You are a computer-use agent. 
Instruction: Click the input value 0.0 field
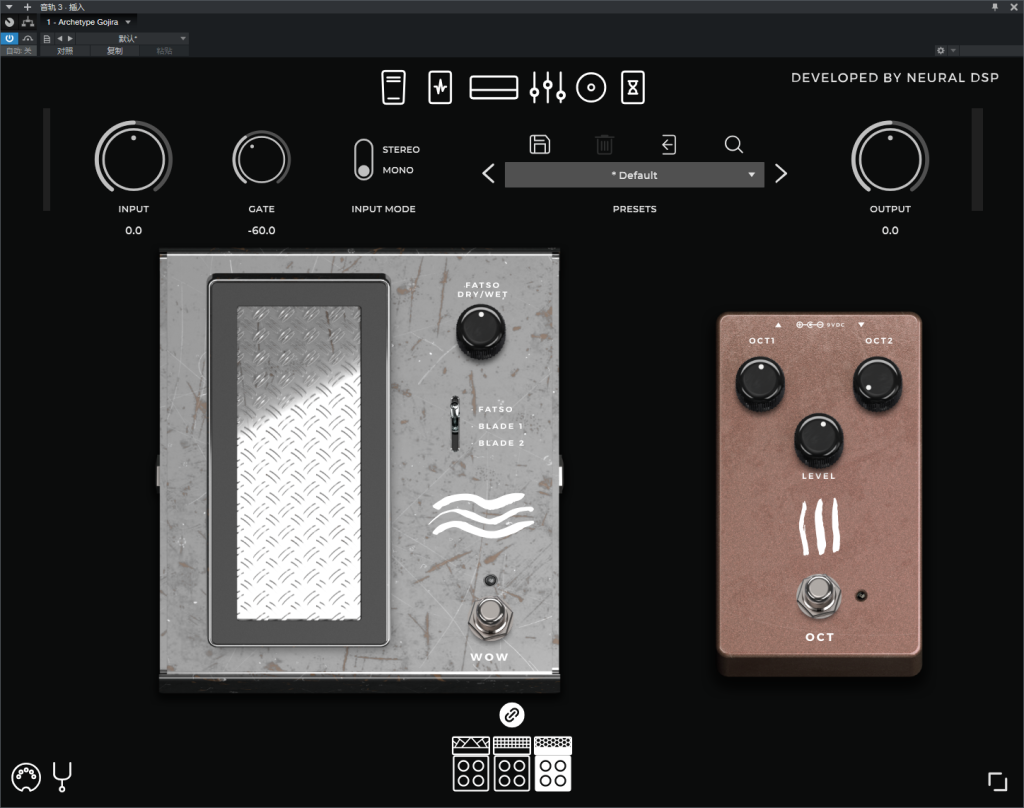(x=133, y=231)
